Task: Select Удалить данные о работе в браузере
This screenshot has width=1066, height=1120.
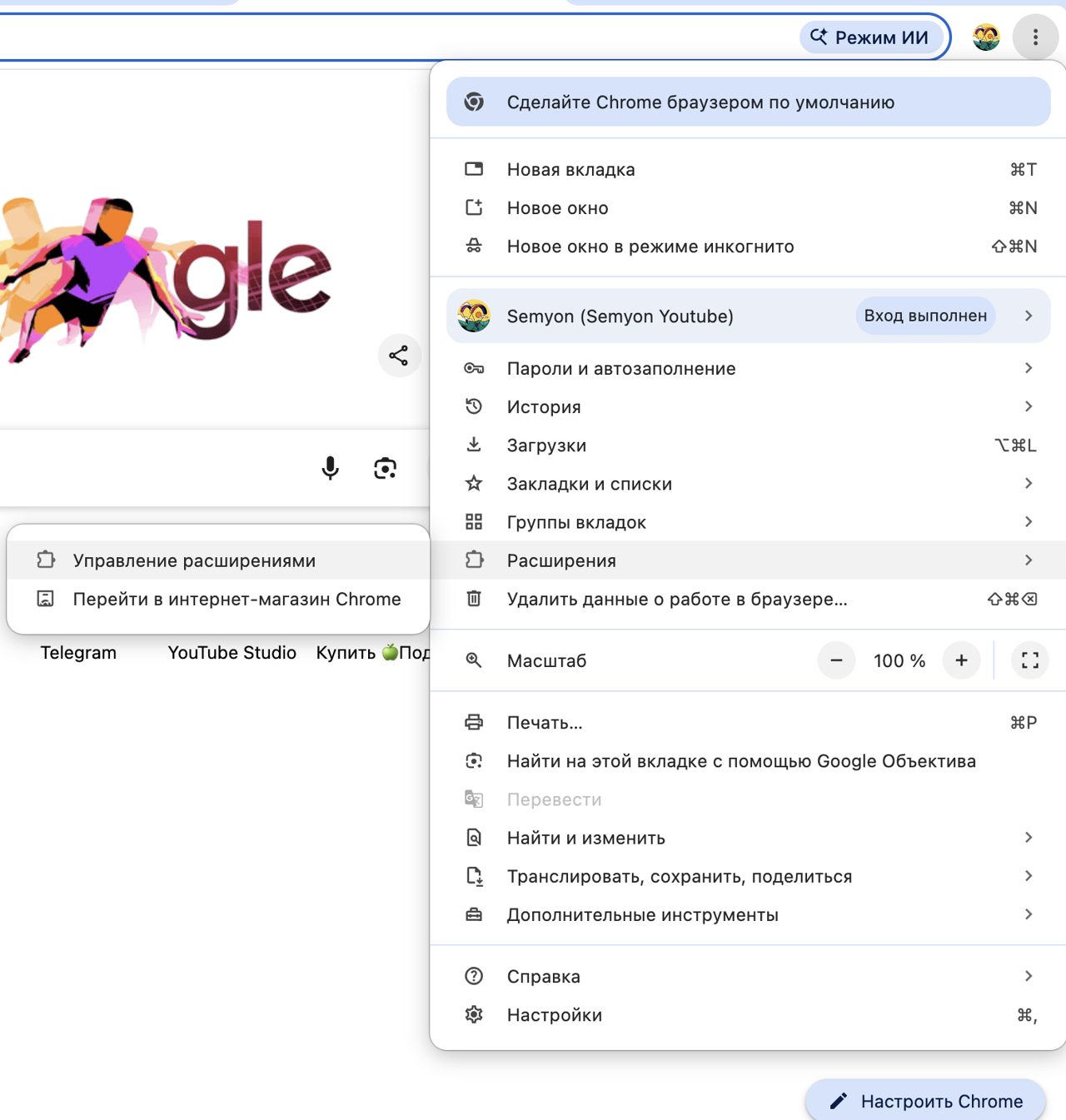Action: pos(748,600)
